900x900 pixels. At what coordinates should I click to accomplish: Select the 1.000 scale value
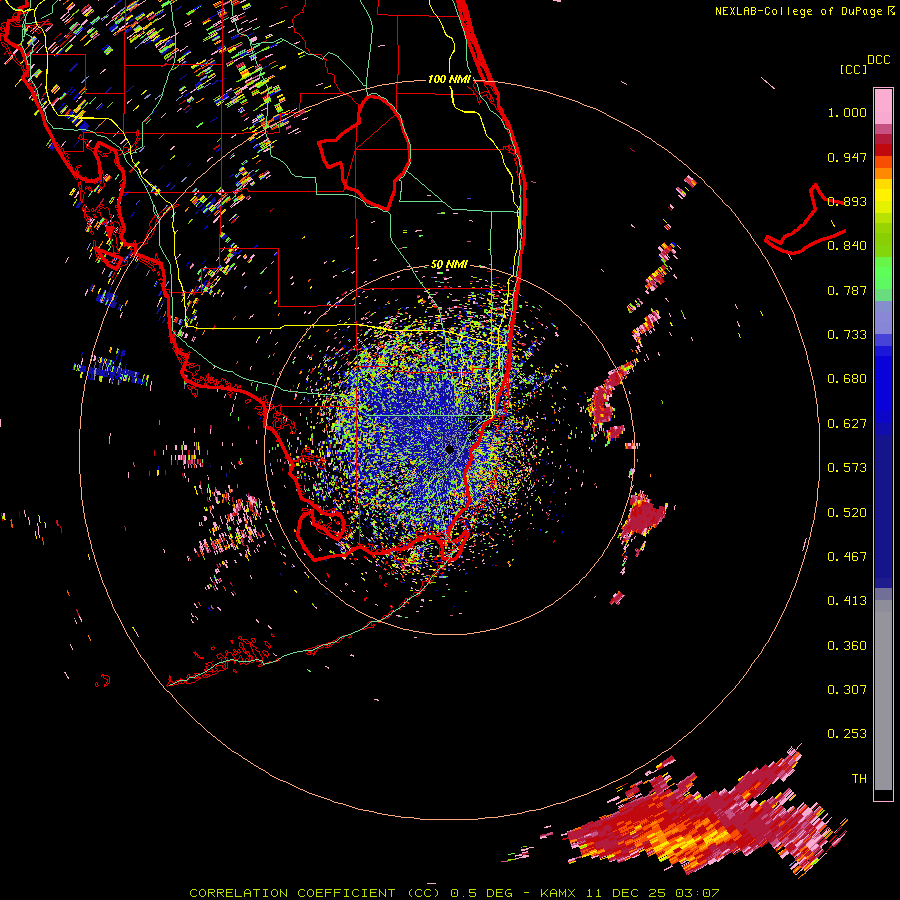click(x=847, y=112)
